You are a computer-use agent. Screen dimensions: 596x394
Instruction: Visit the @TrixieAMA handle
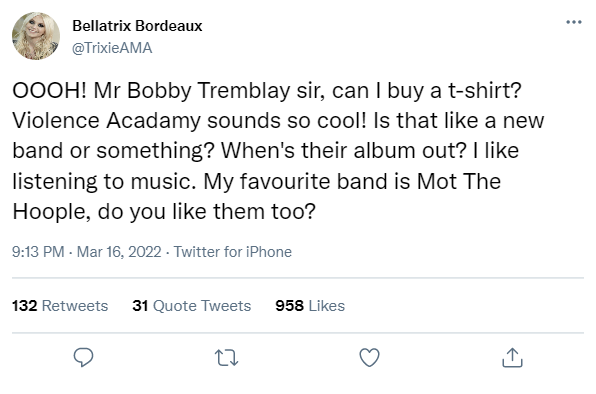pos(112,48)
